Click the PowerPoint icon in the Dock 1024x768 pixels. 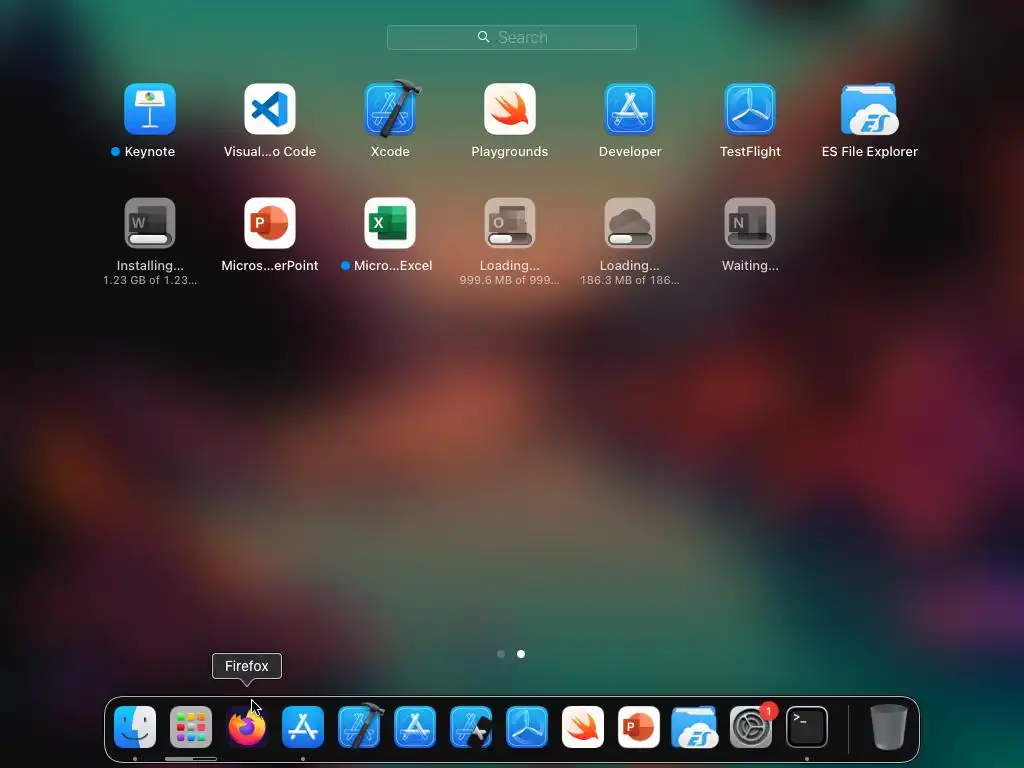[x=639, y=727]
